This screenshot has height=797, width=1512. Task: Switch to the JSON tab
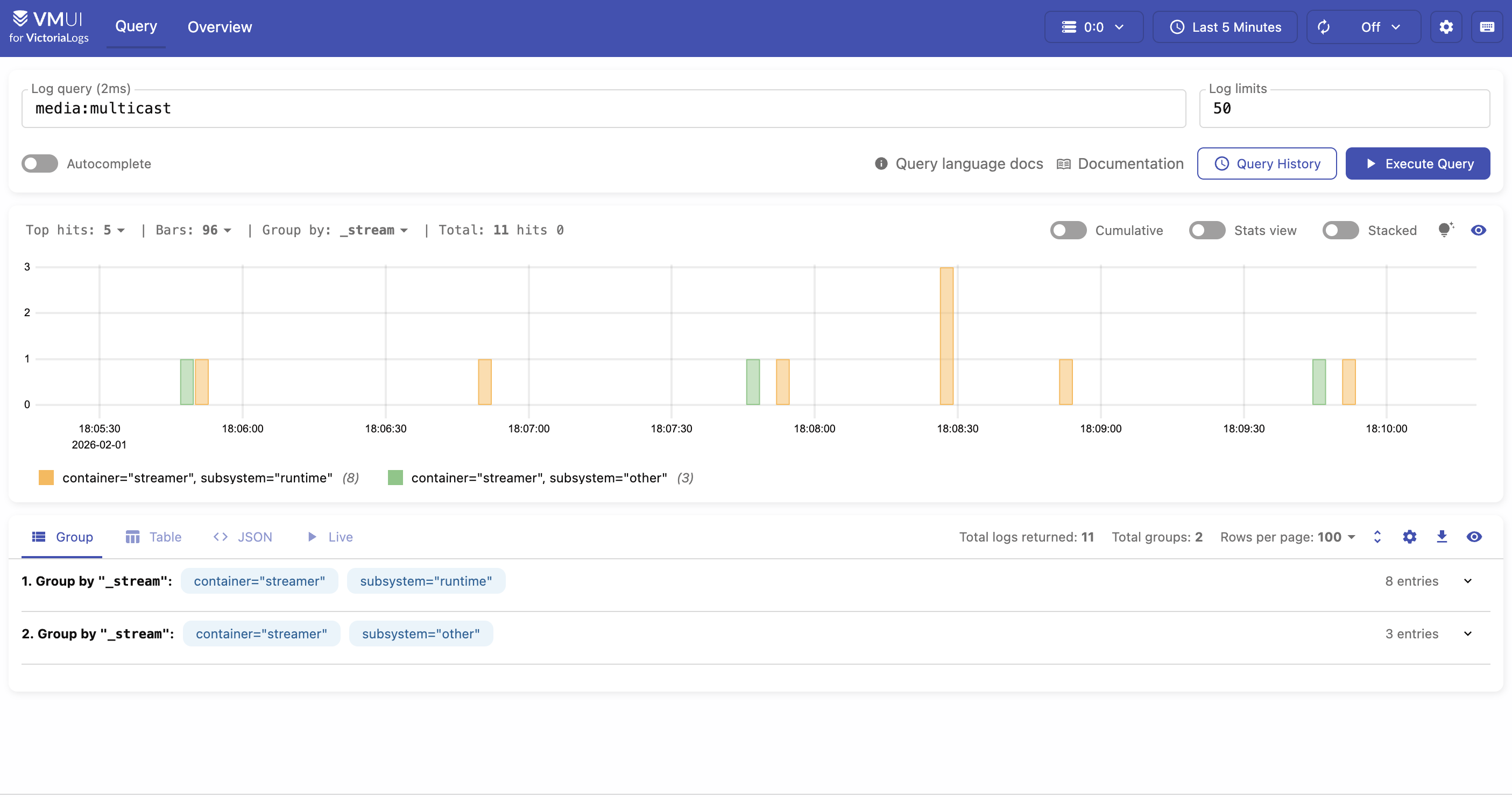(243, 537)
